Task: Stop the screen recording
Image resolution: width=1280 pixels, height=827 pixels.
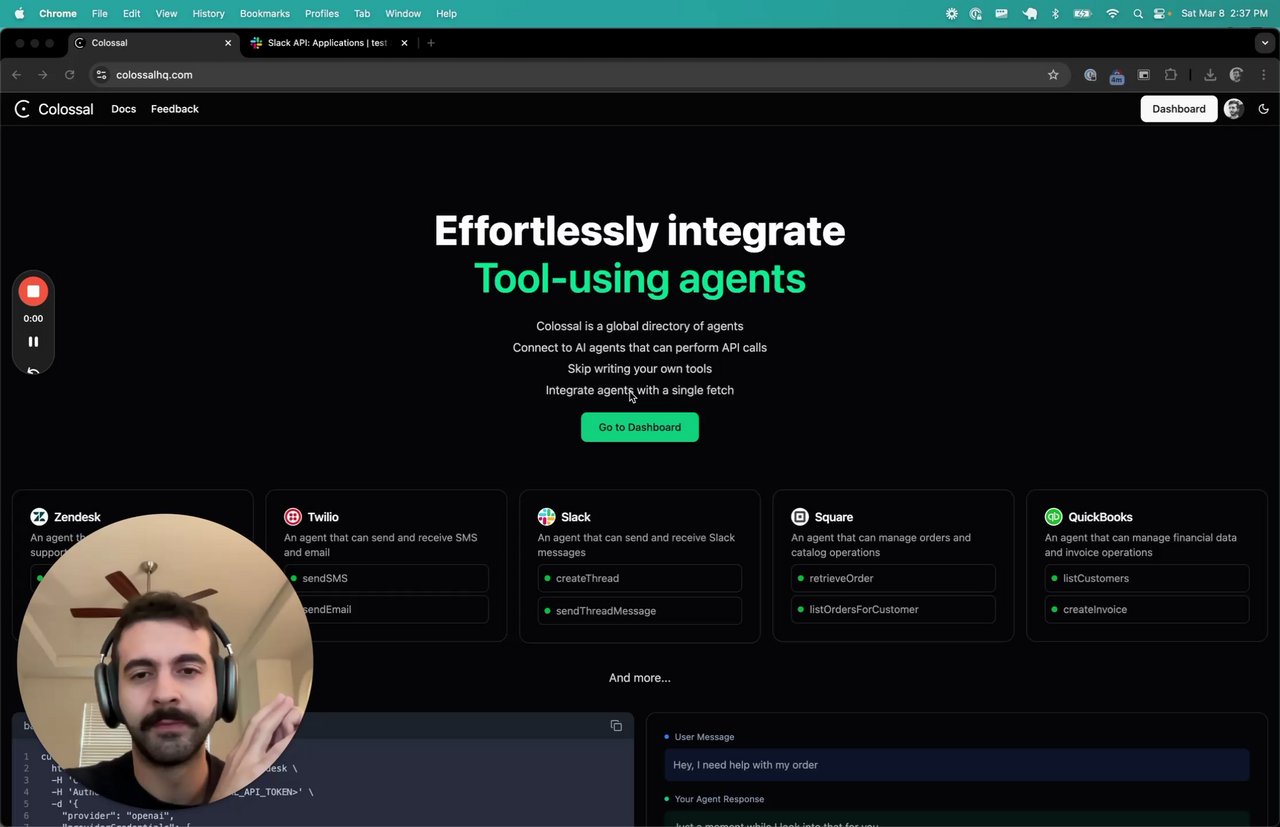Action: click(33, 291)
